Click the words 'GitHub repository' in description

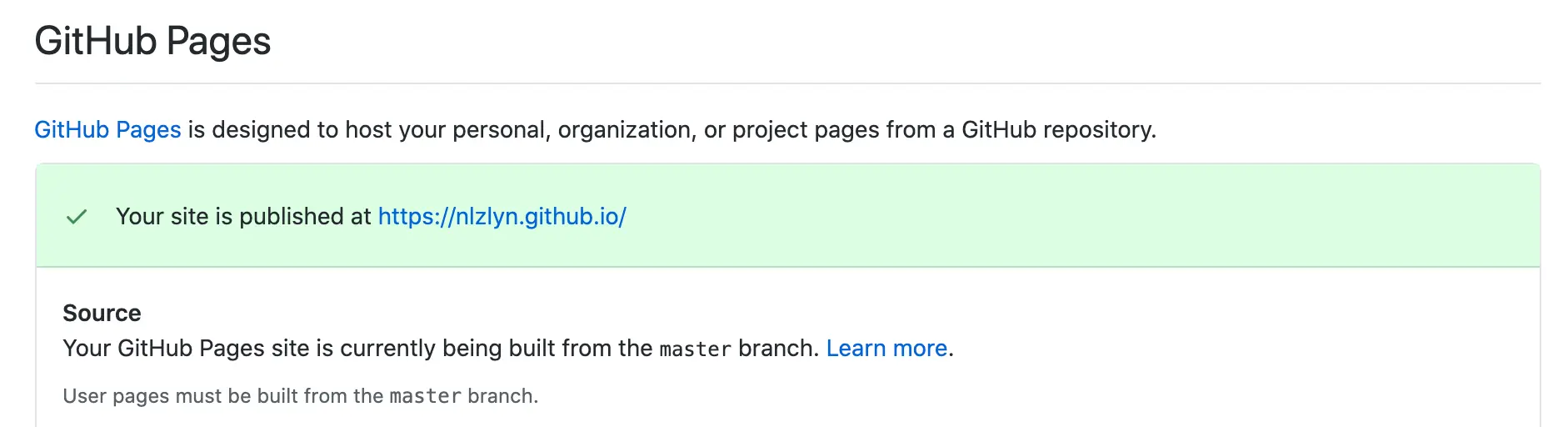pos(1056,130)
